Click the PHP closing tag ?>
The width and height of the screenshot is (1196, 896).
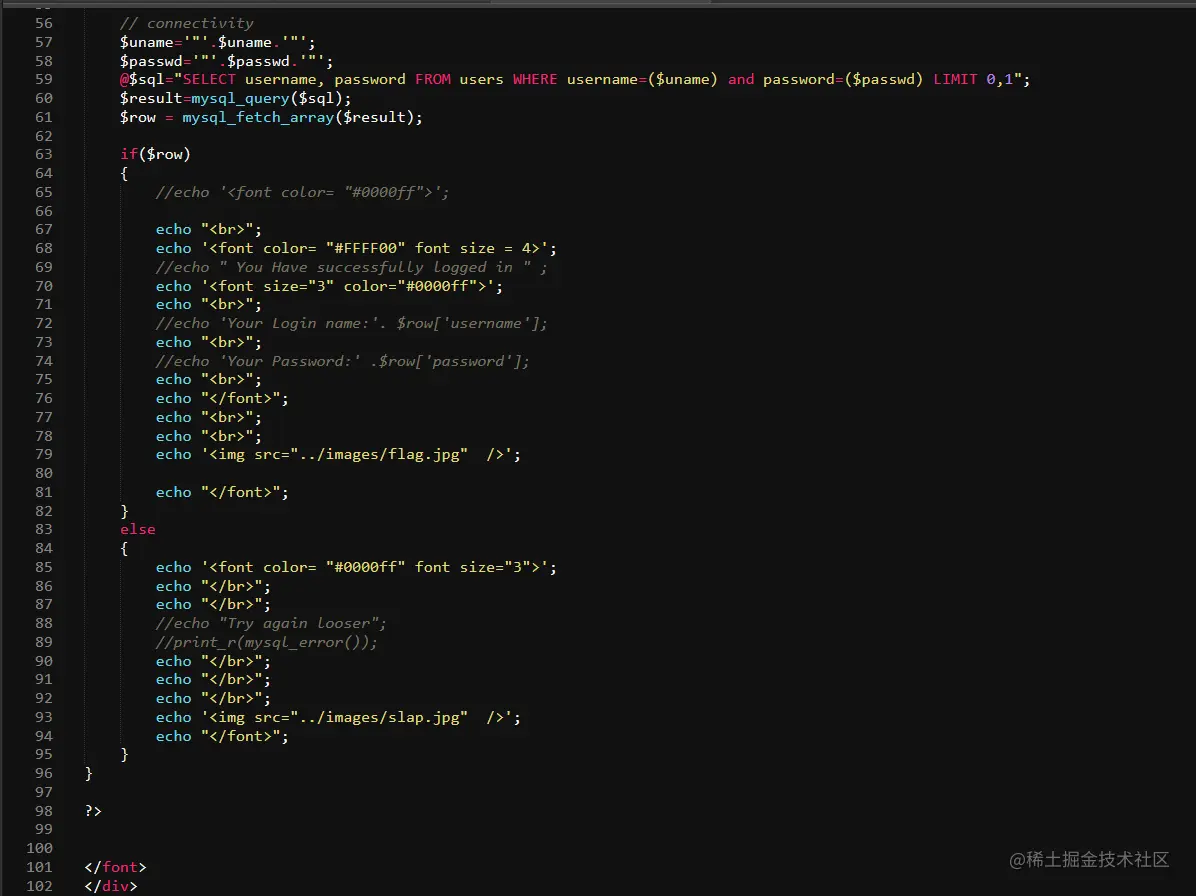tap(93, 811)
